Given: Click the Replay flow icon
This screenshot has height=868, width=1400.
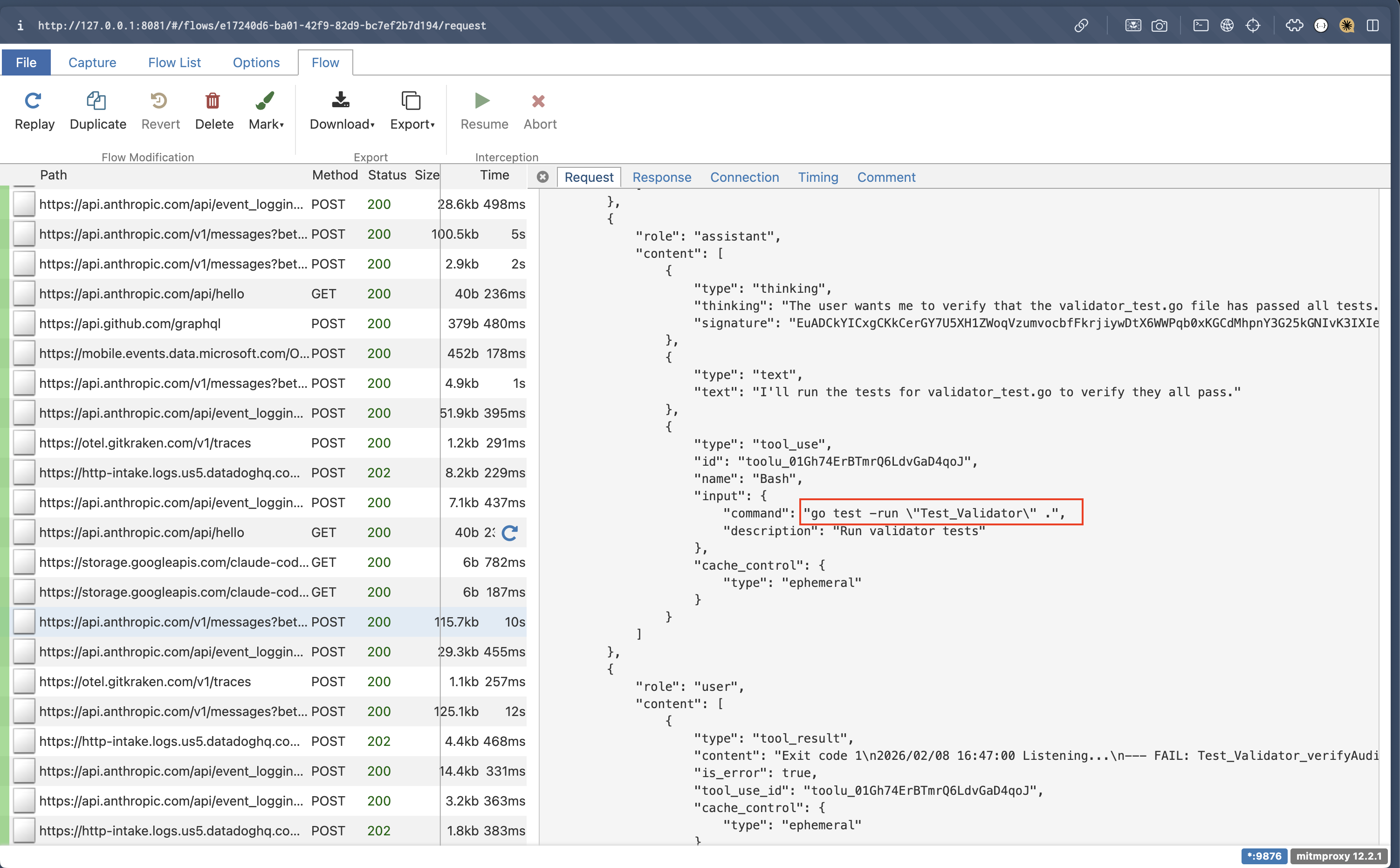Looking at the screenshot, I should pos(33,101).
